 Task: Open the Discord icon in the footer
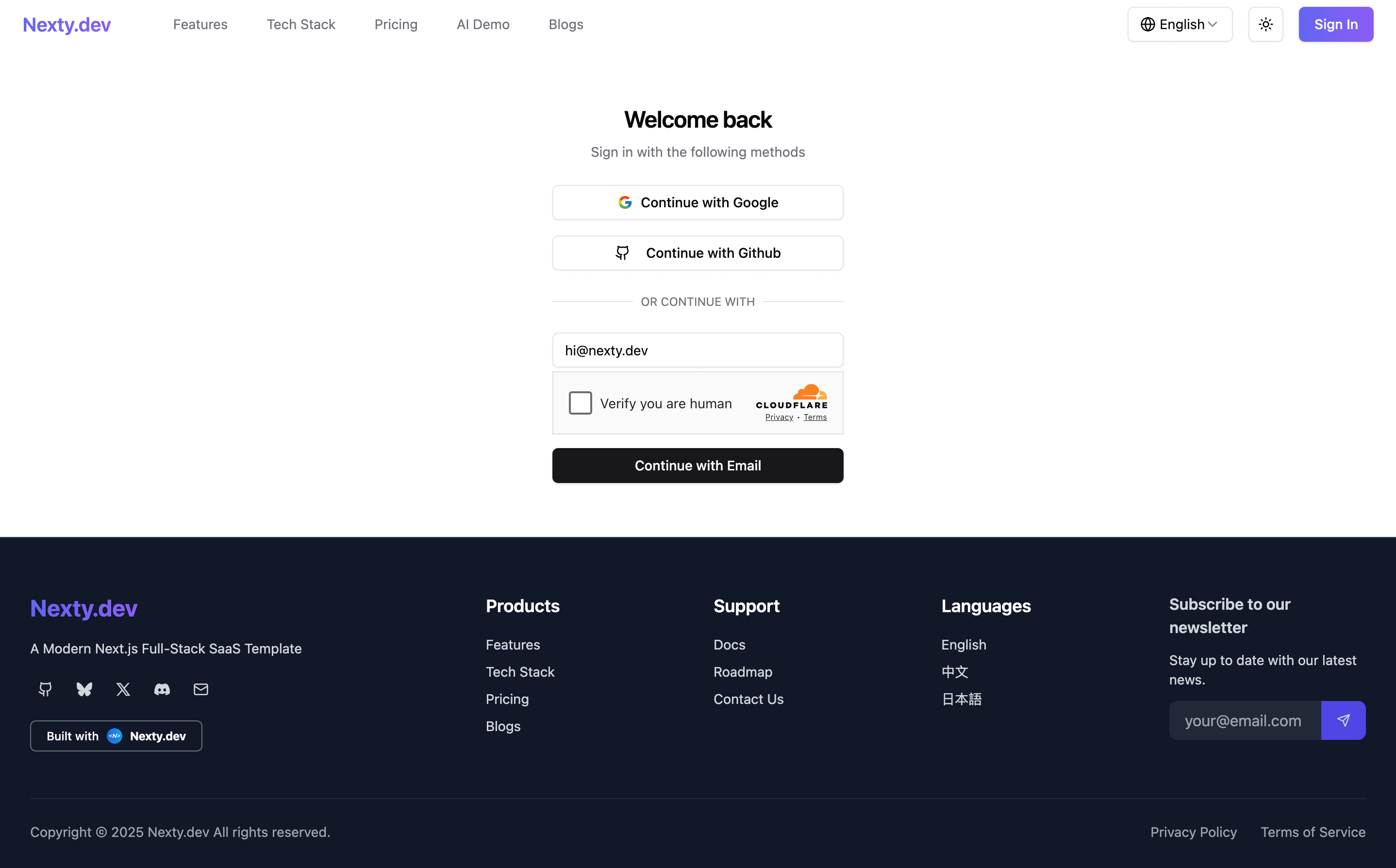162,689
